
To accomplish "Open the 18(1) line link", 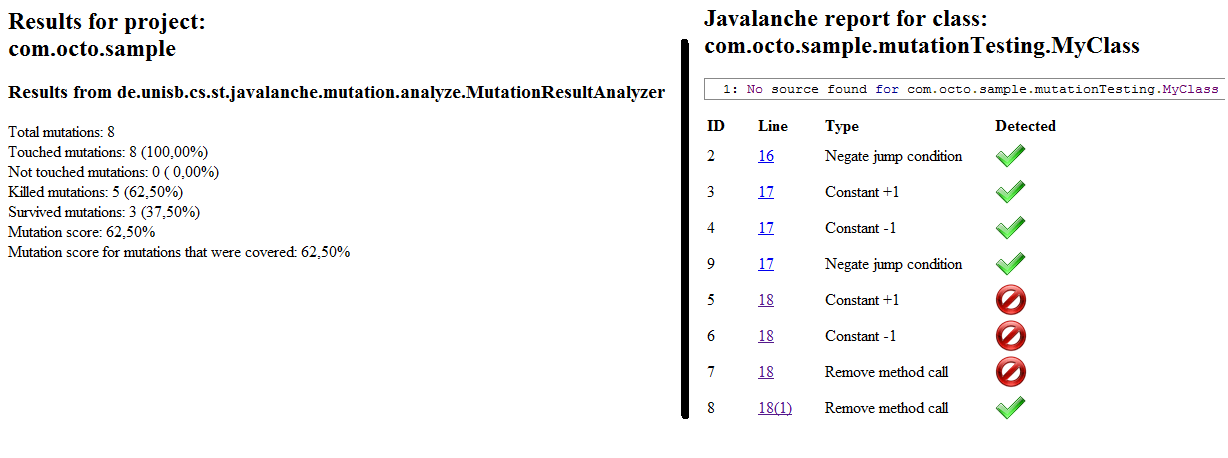I will point(775,408).
